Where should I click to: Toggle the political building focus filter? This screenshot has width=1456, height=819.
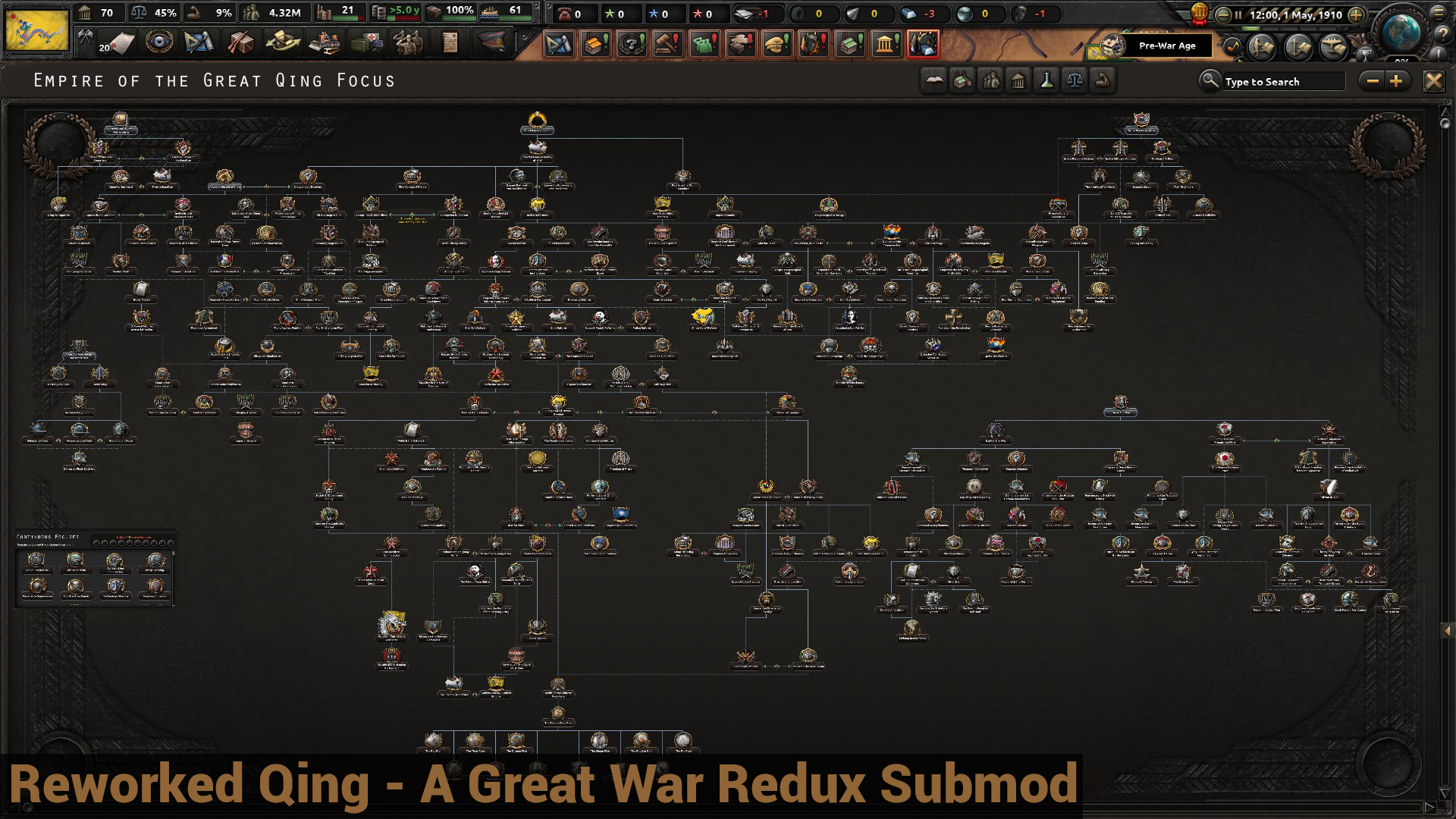pos(1018,80)
